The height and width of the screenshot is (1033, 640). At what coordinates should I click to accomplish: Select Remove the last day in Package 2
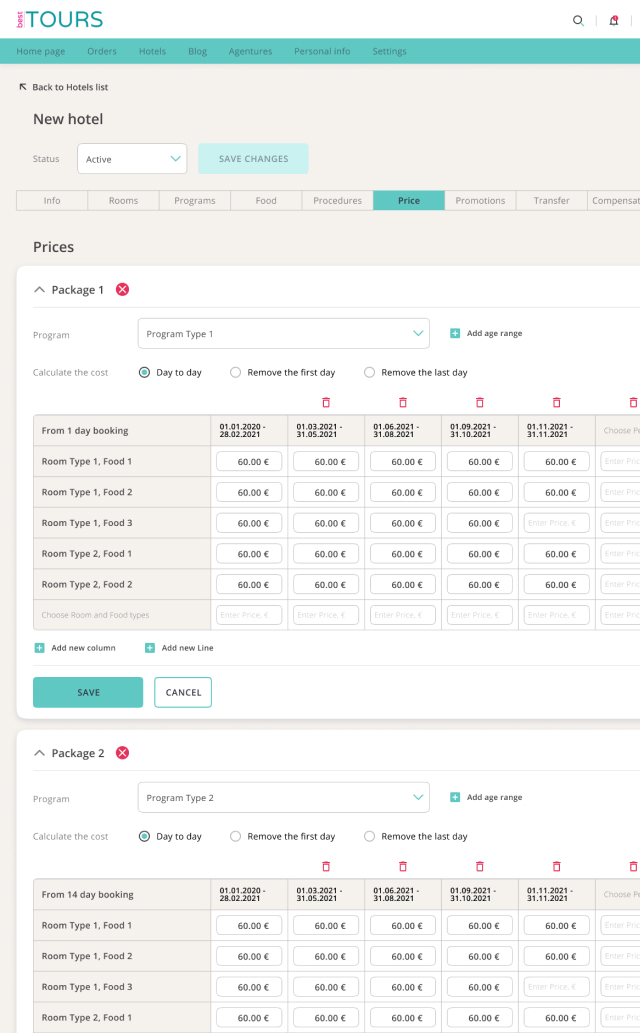point(370,836)
